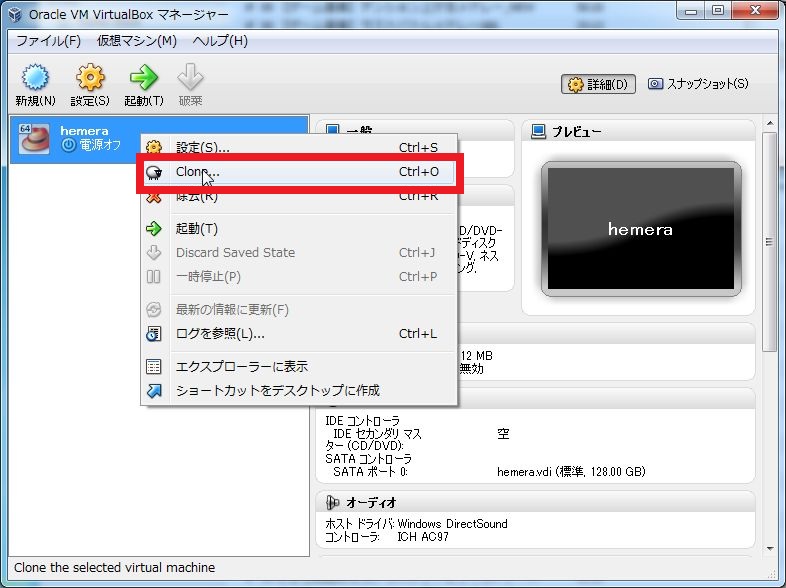Switch to スナップショット(S) view
The height and width of the screenshot is (588, 786).
tap(698, 84)
